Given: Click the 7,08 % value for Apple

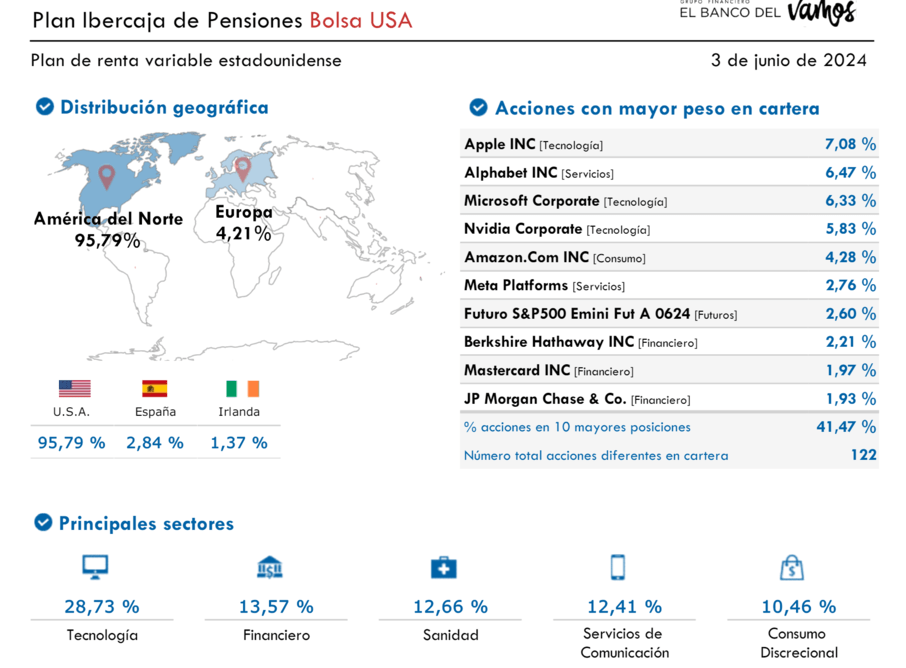Looking at the screenshot, I should (x=850, y=144).
